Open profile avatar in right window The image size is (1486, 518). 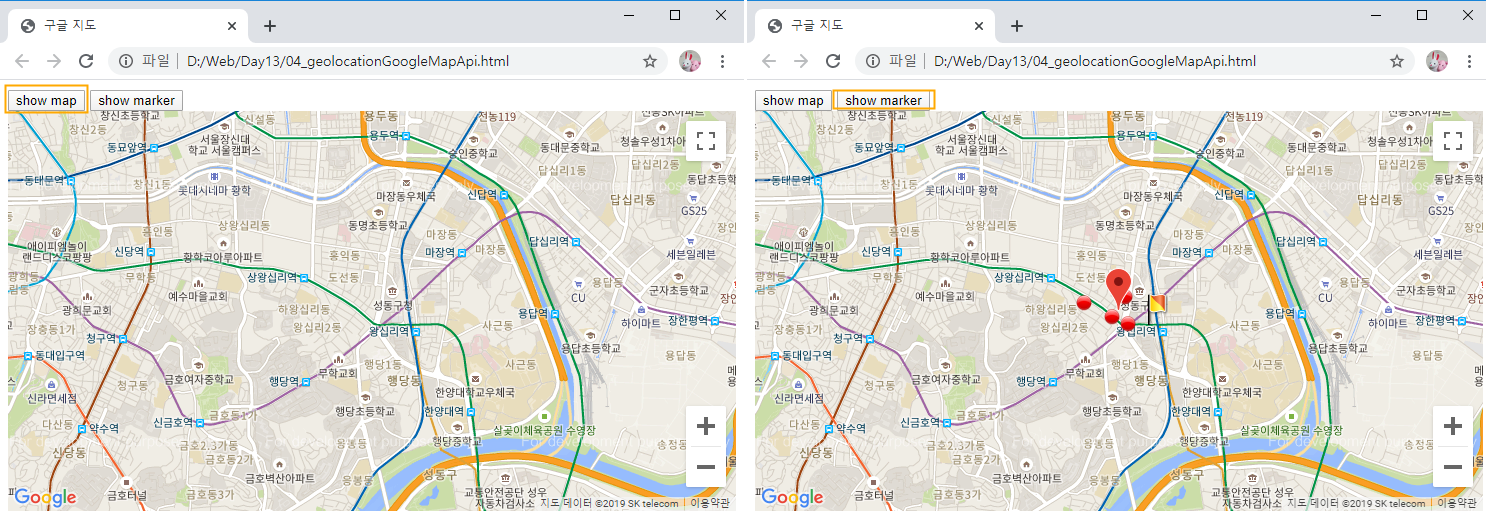click(x=1437, y=61)
